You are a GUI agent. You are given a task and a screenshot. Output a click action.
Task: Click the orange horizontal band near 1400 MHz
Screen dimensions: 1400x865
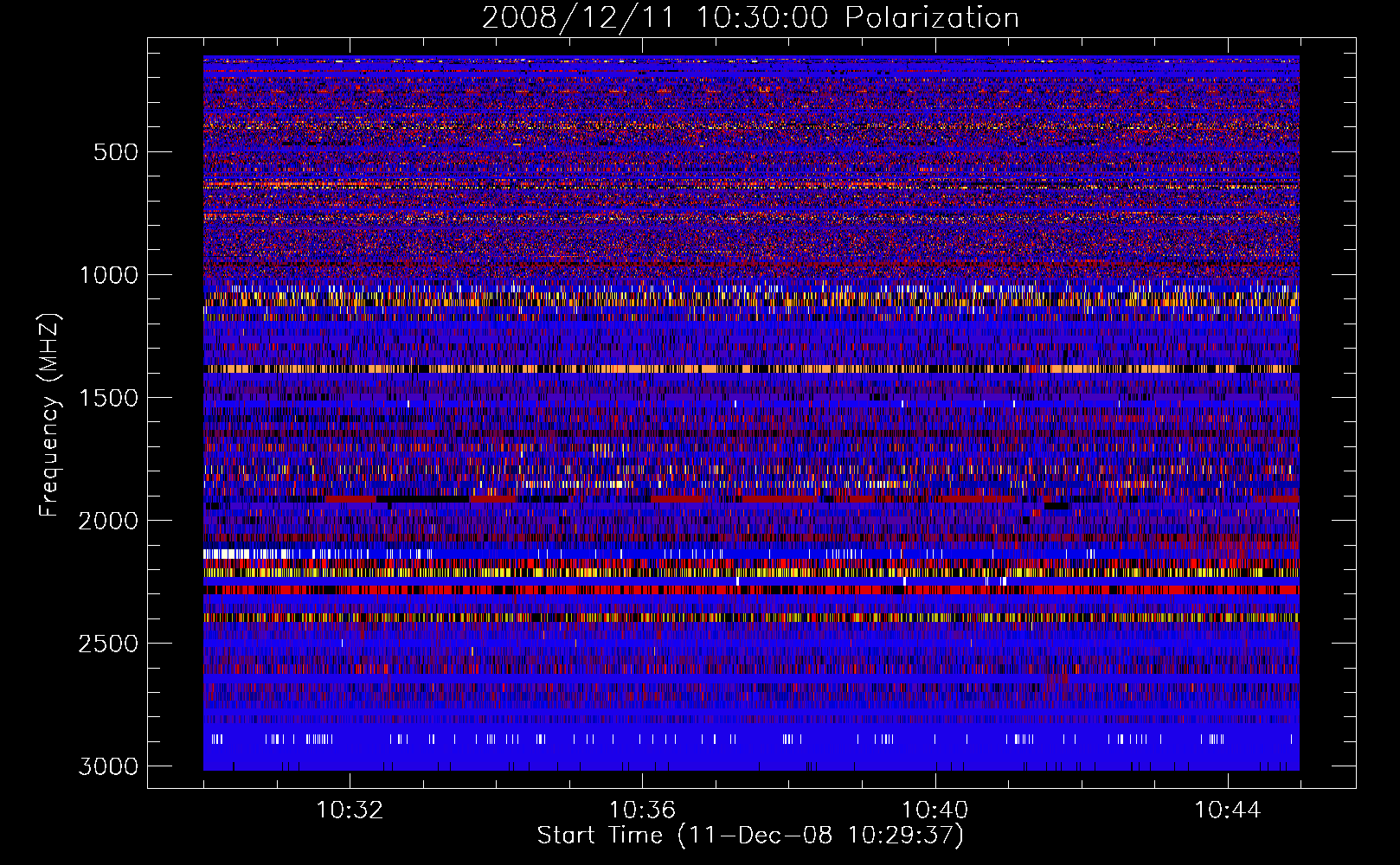pos(751,368)
